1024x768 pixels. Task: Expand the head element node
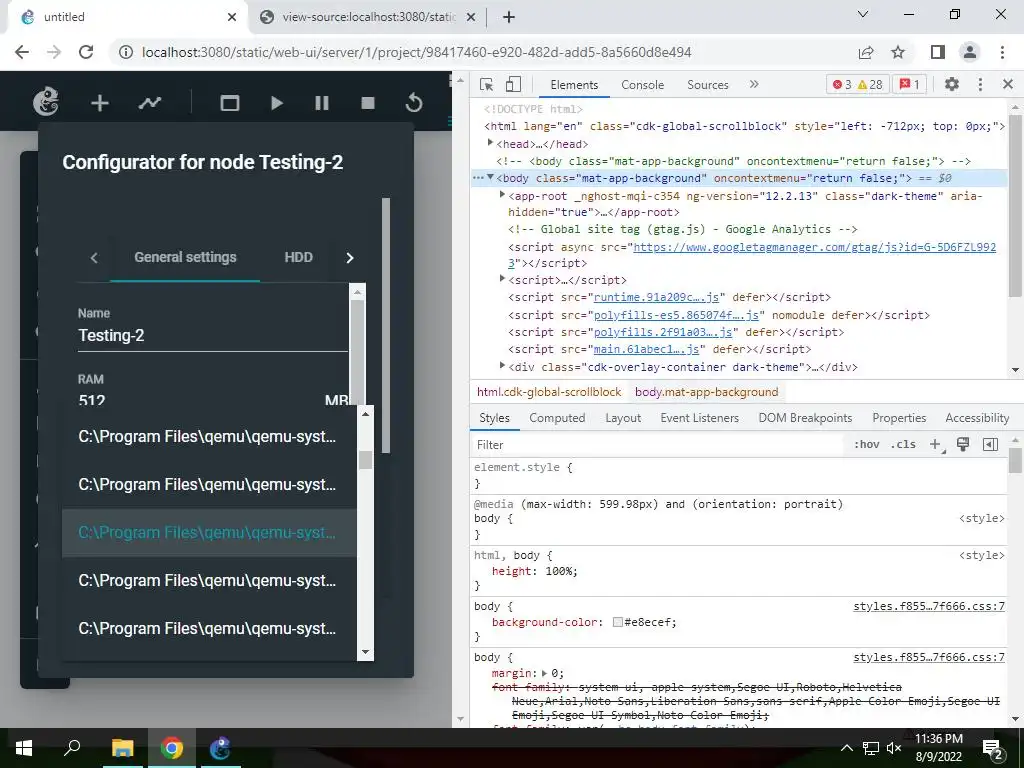point(490,143)
